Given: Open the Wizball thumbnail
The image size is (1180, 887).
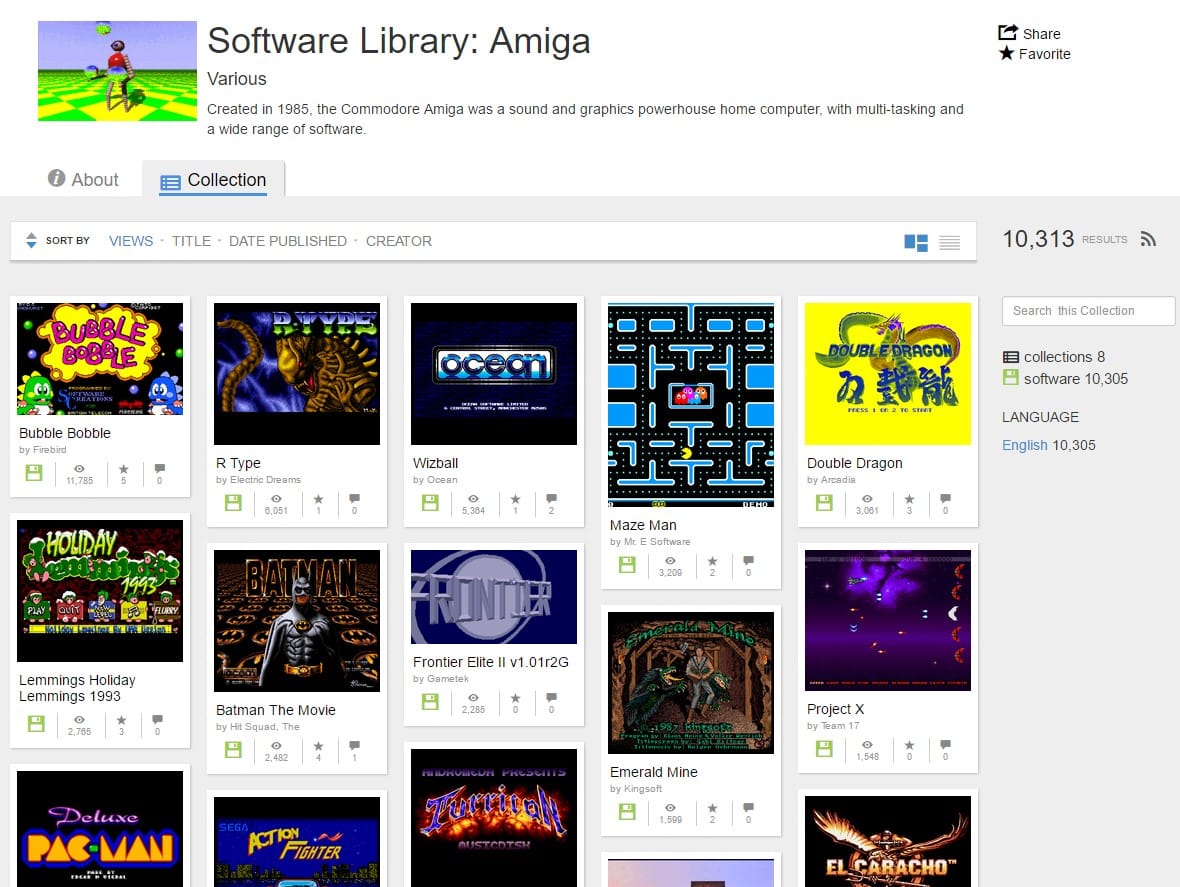Looking at the screenshot, I should click(494, 374).
